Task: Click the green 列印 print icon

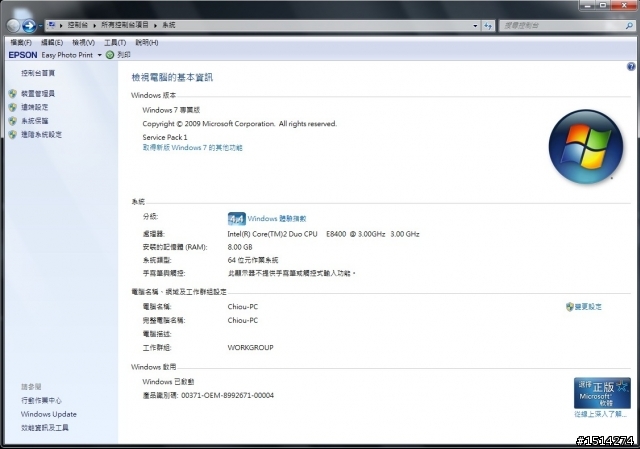Action: coord(110,55)
